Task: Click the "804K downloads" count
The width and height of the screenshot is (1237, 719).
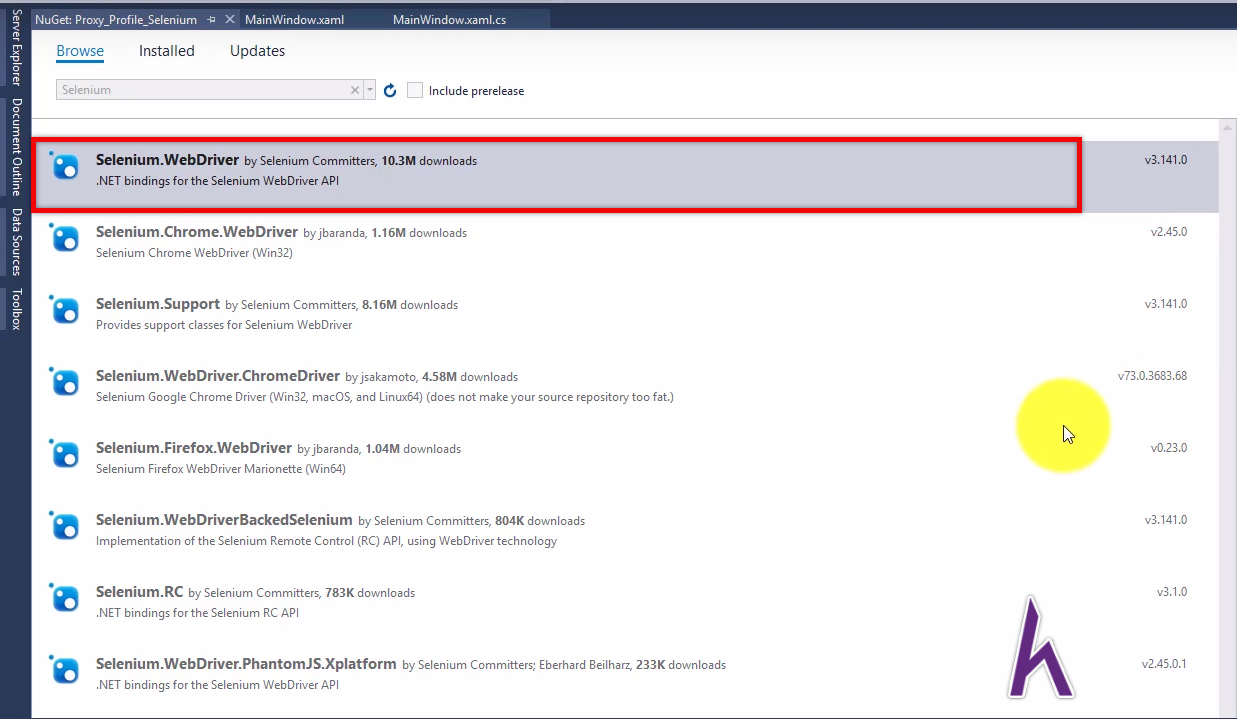Action: click(x=540, y=521)
